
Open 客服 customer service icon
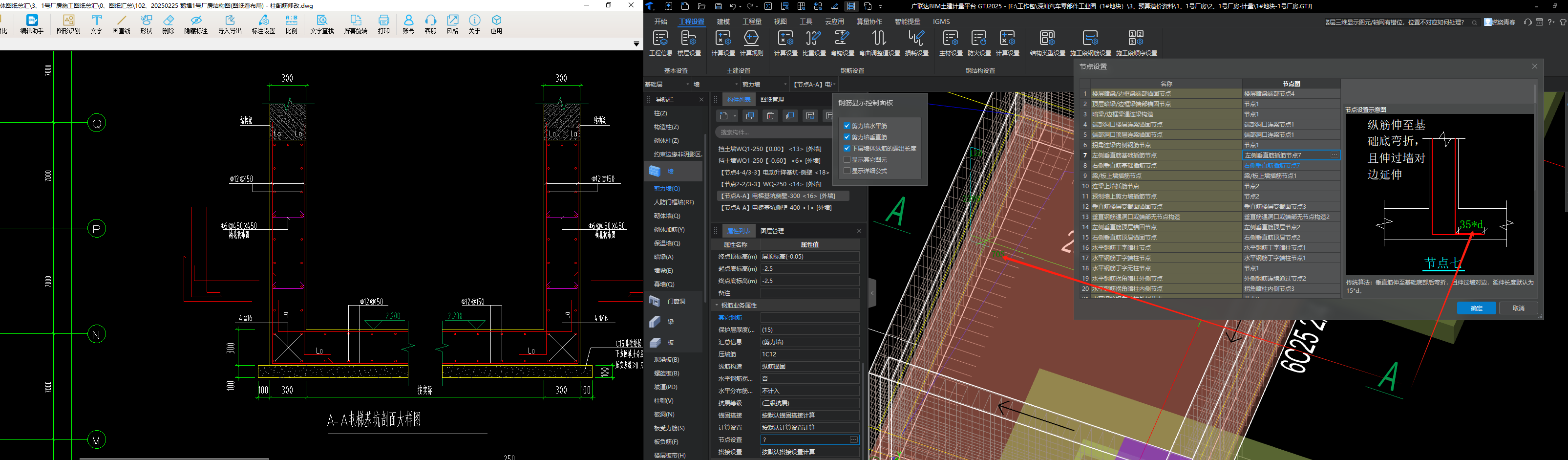point(431,24)
